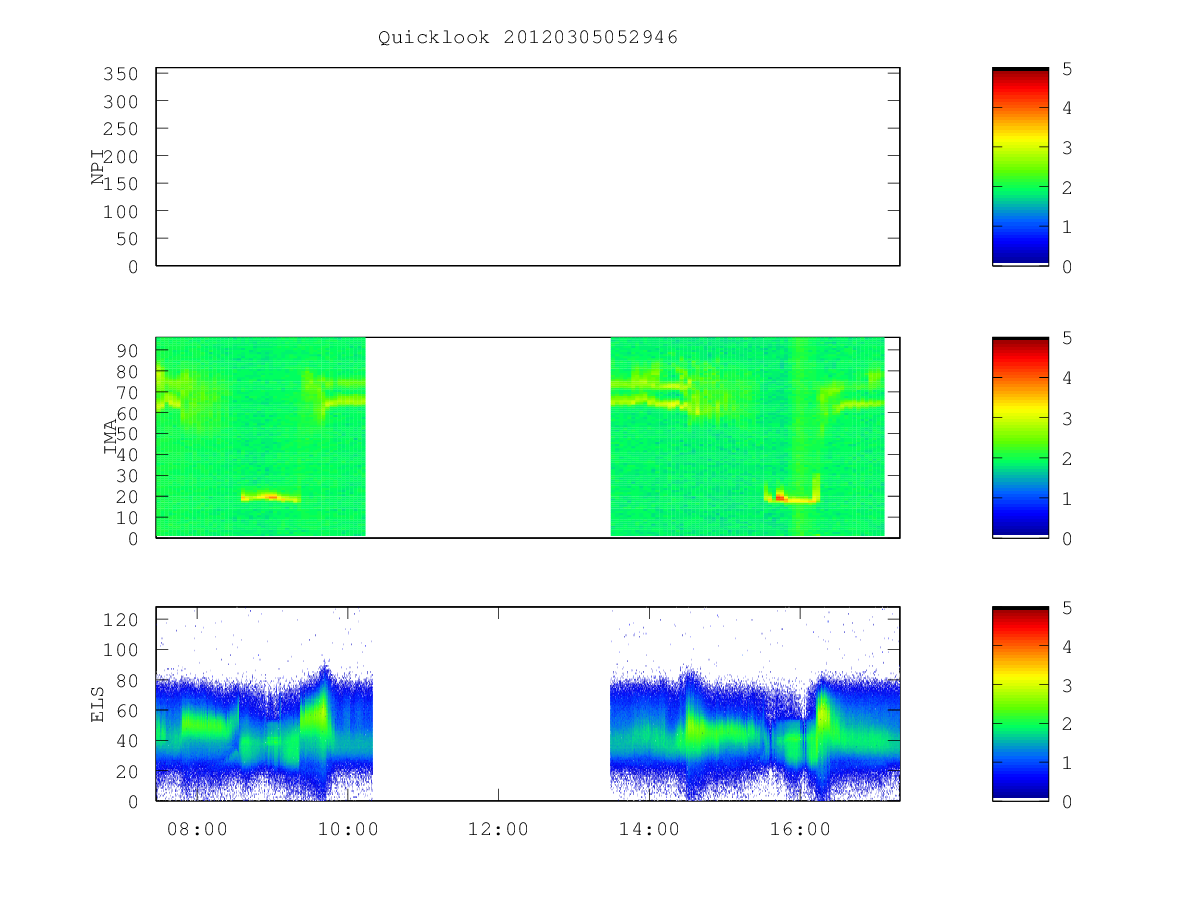Click the 30 tick on IMA axis

point(126,475)
